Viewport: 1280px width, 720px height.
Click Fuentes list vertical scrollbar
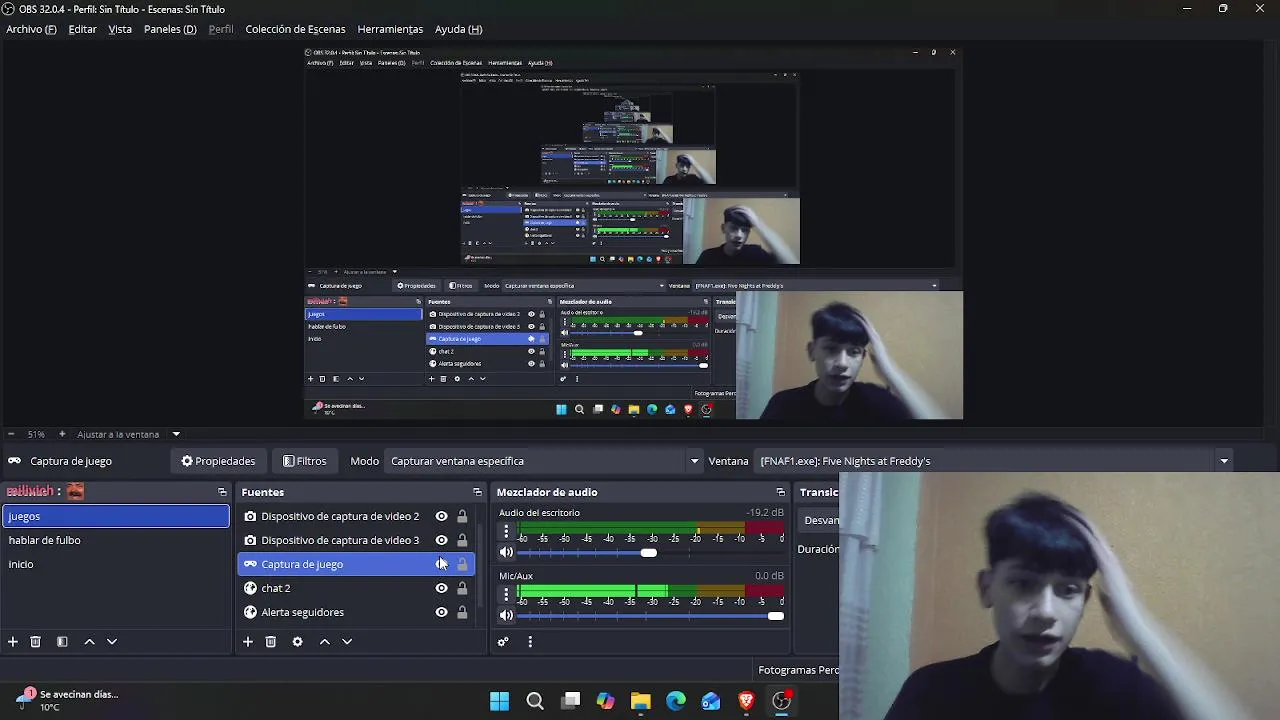(480, 565)
